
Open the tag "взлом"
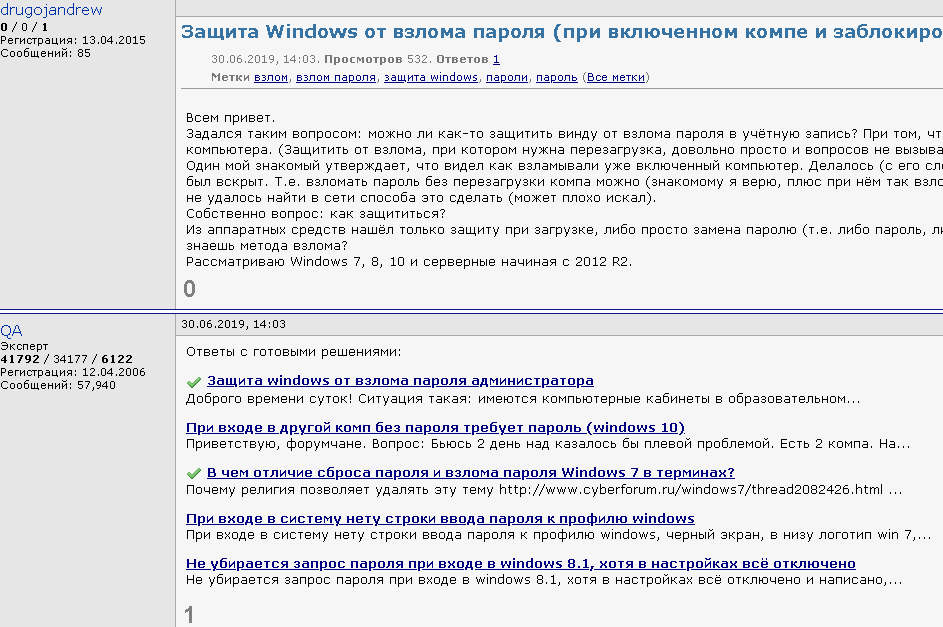click(271, 78)
